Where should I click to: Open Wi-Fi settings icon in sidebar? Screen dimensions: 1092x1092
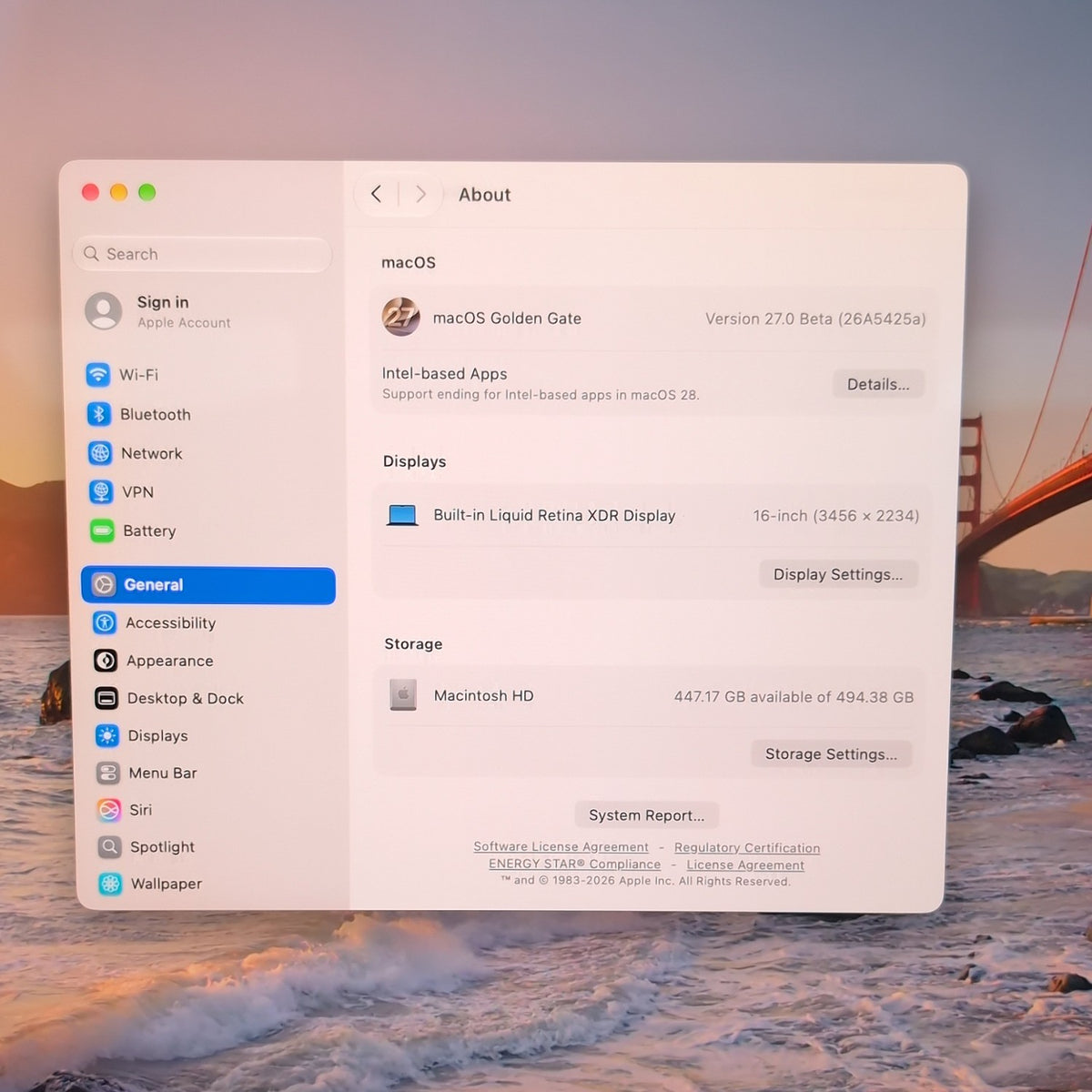(x=97, y=374)
